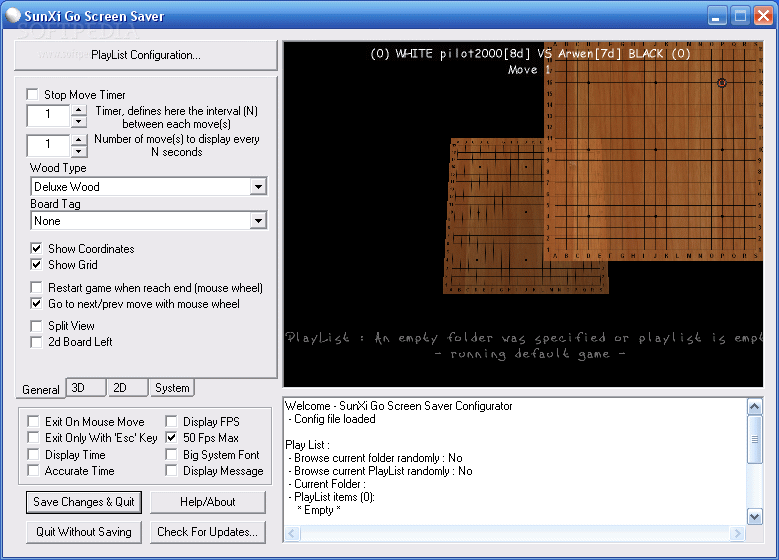Click Check For Updates button
779x560 pixels.
click(208, 532)
